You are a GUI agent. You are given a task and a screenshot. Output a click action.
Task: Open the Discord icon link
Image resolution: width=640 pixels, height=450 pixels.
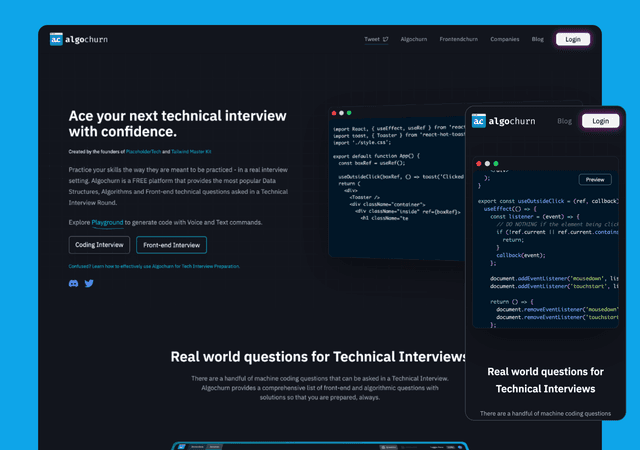coord(73,284)
